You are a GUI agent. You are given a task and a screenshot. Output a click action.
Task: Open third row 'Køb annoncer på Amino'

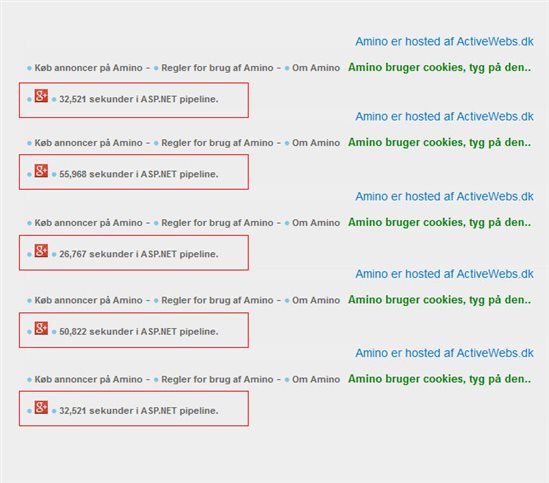(x=88, y=223)
